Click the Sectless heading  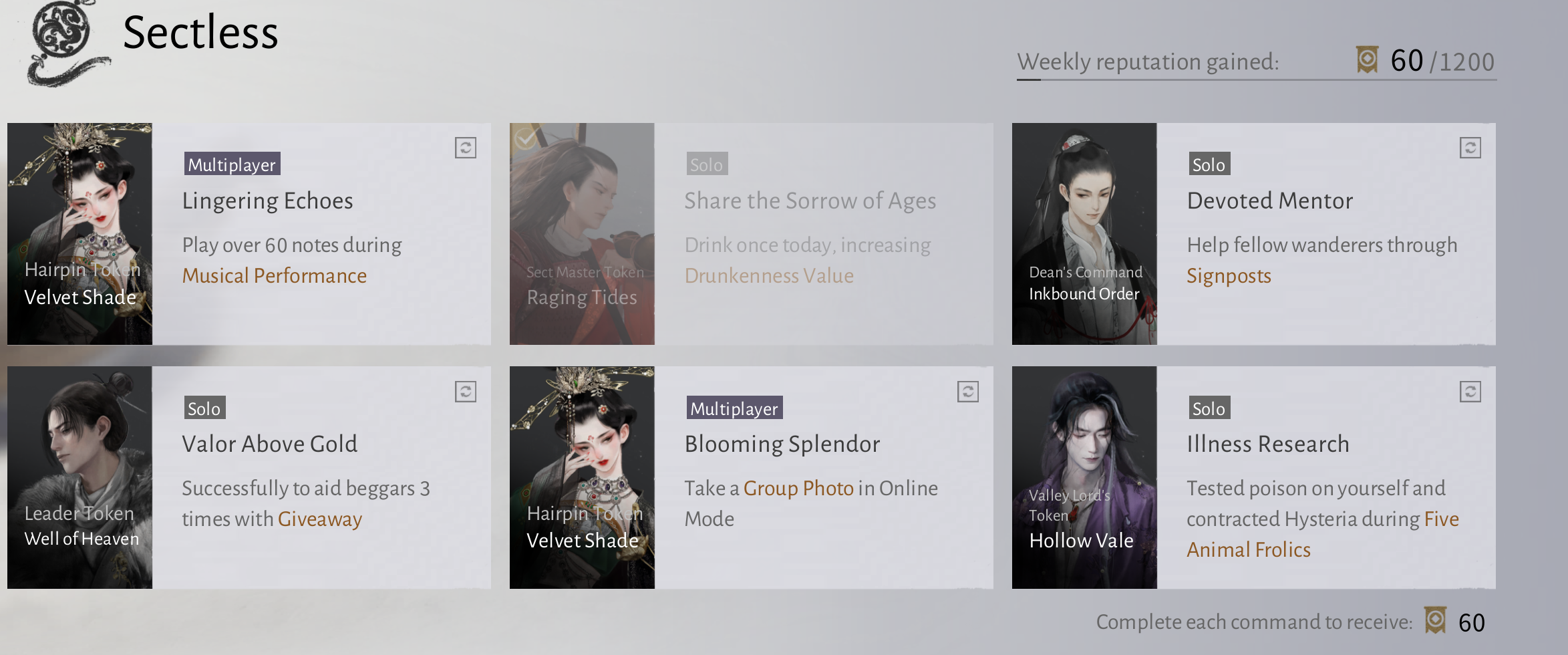[200, 32]
